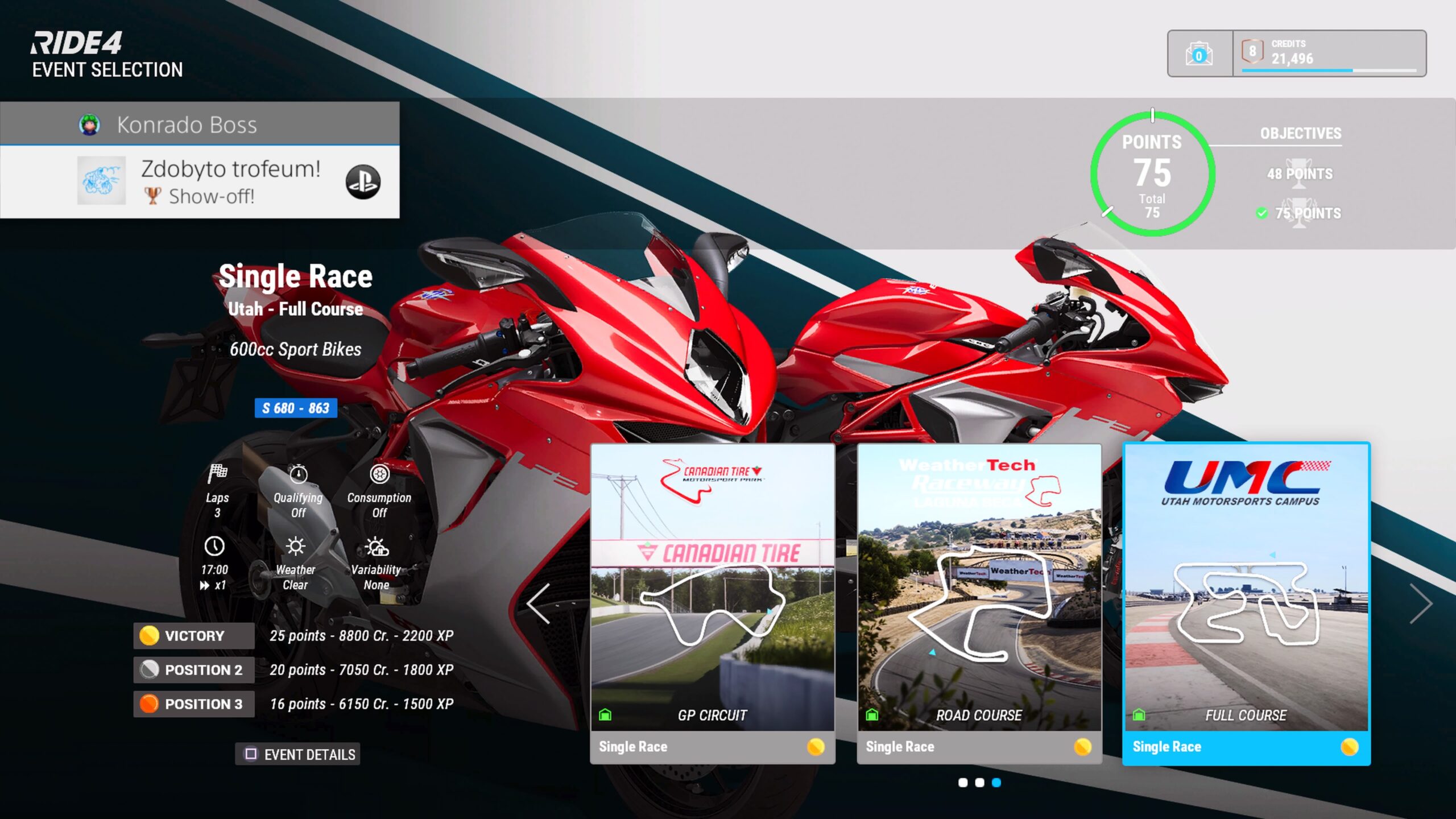Click the level 8 rank badge
1456x819 pixels.
(x=1252, y=52)
